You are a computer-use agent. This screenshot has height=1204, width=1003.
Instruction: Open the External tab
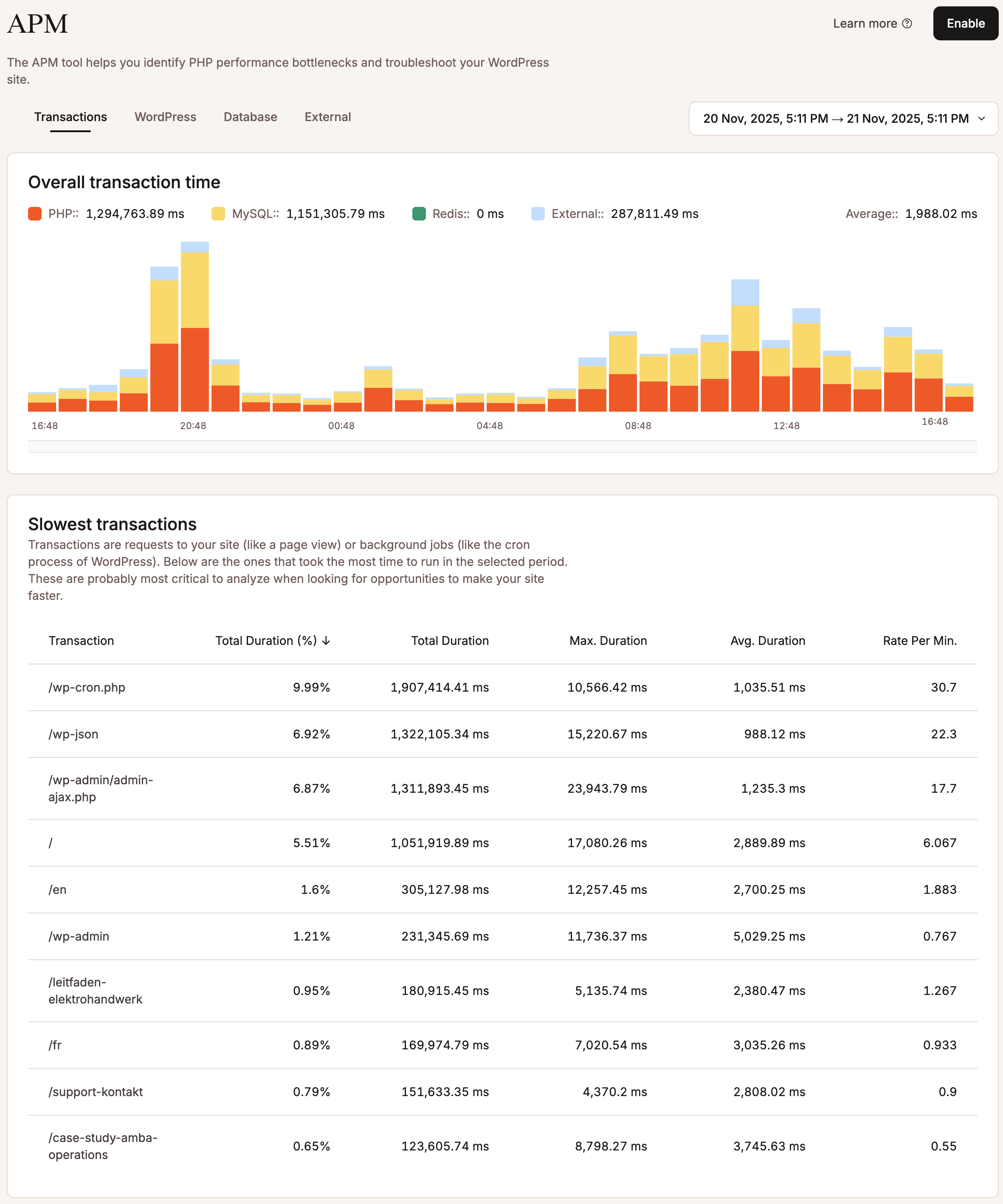point(327,117)
